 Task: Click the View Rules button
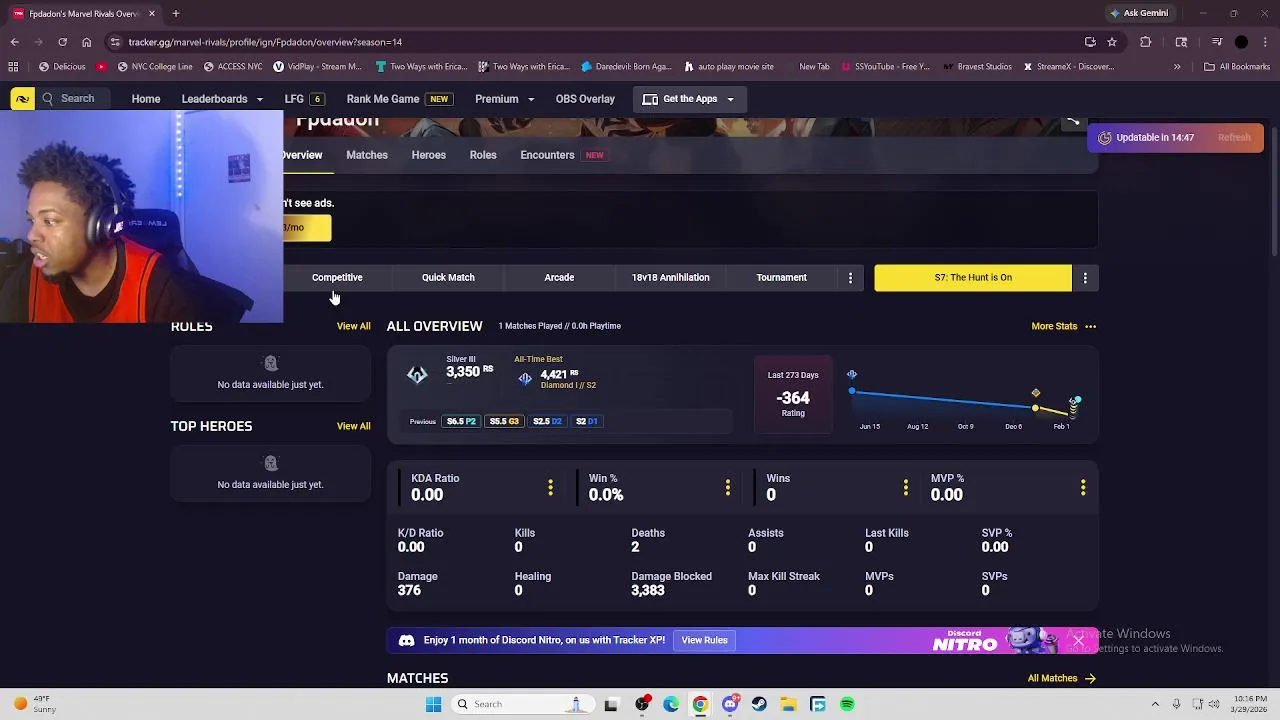(704, 640)
